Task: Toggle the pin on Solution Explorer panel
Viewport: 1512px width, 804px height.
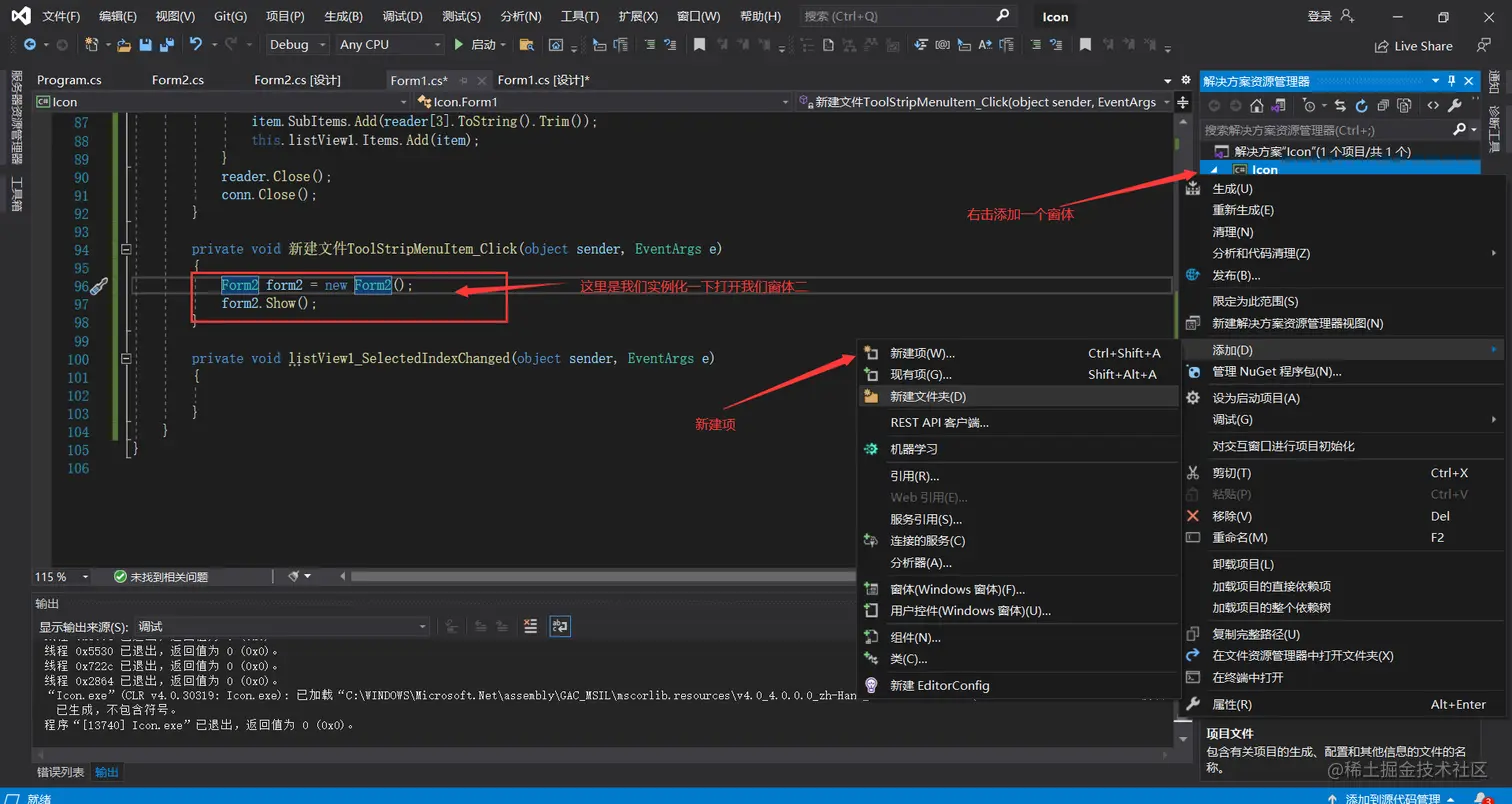Action: tap(1452, 81)
